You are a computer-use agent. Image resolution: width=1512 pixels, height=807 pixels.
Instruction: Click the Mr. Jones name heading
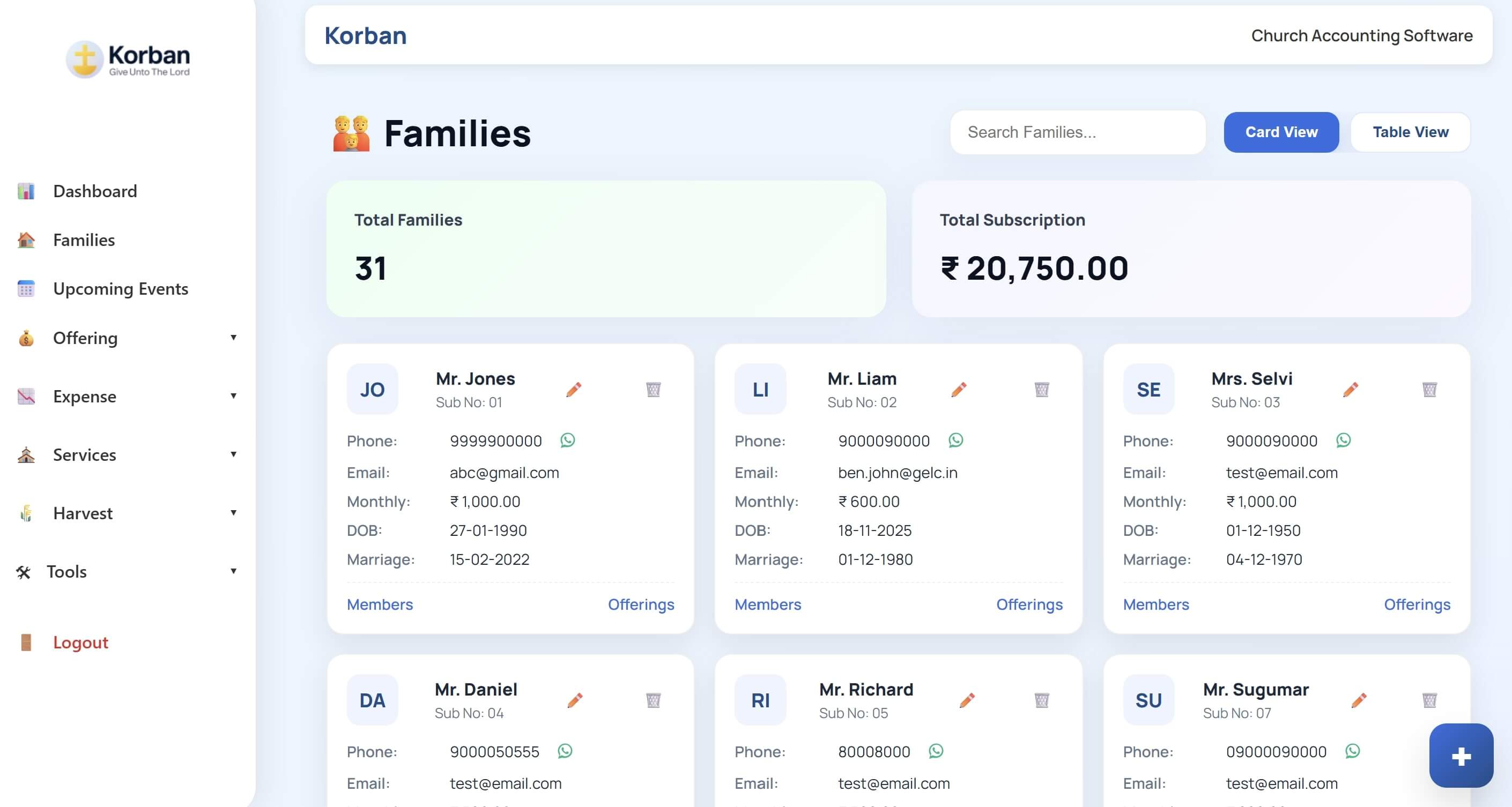click(475, 379)
